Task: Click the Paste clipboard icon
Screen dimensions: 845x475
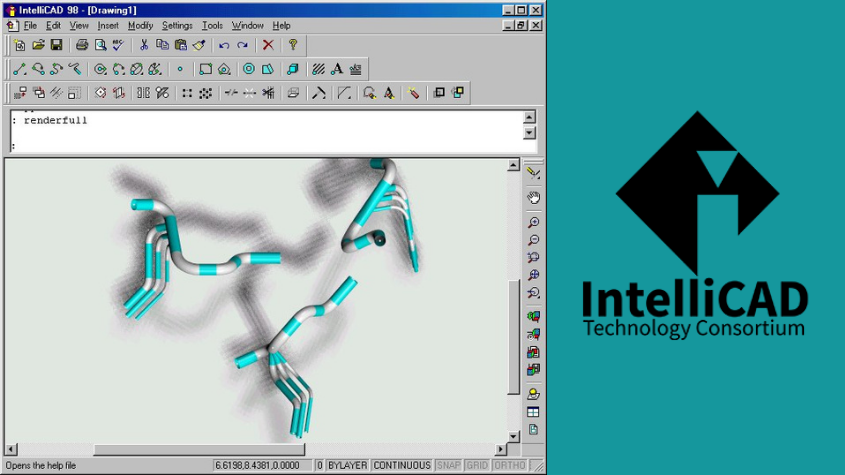Action: point(181,45)
